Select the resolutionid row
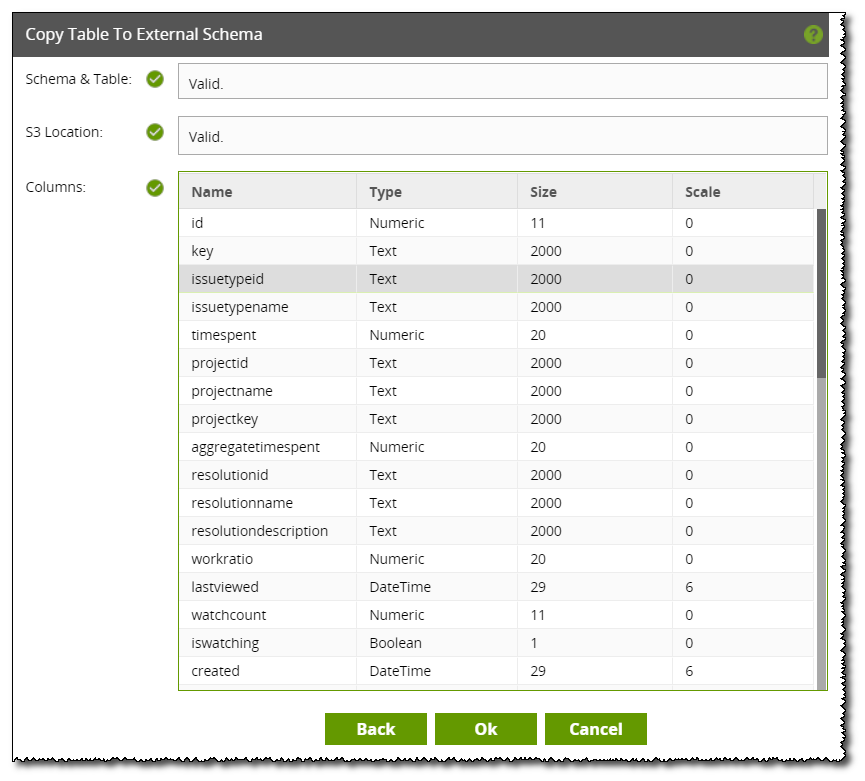Screen dimensions: 865x781 (x=496, y=475)
